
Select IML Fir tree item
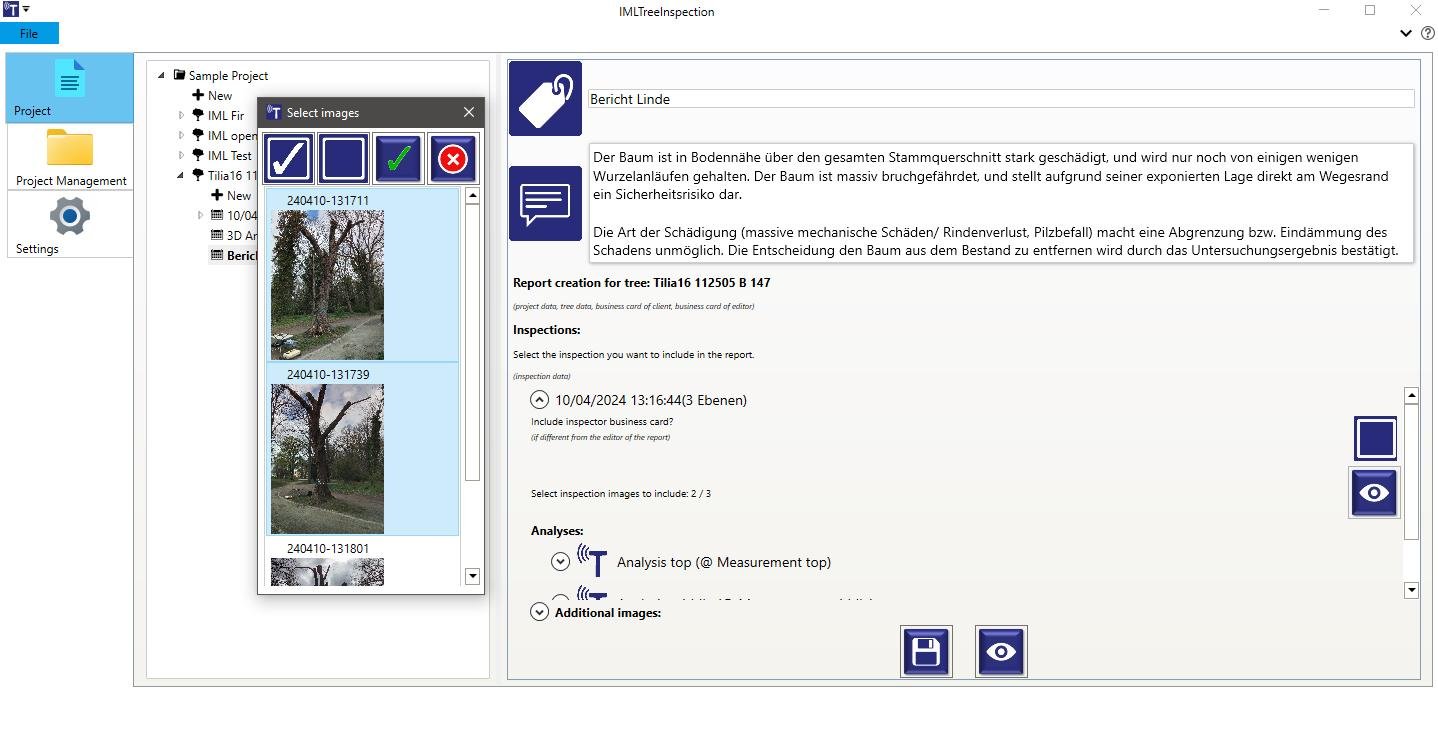point(225,115)
